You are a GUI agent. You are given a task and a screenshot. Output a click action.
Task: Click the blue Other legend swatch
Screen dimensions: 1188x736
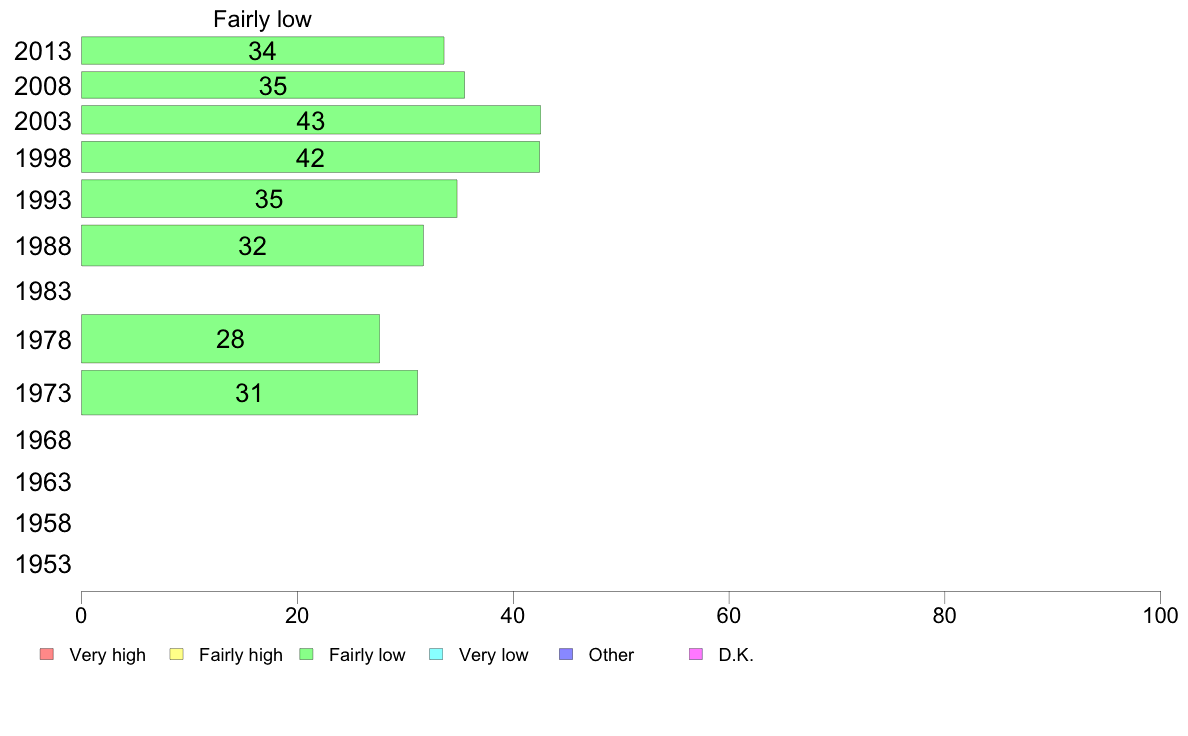pyautogui.click(x=565, y=654)
